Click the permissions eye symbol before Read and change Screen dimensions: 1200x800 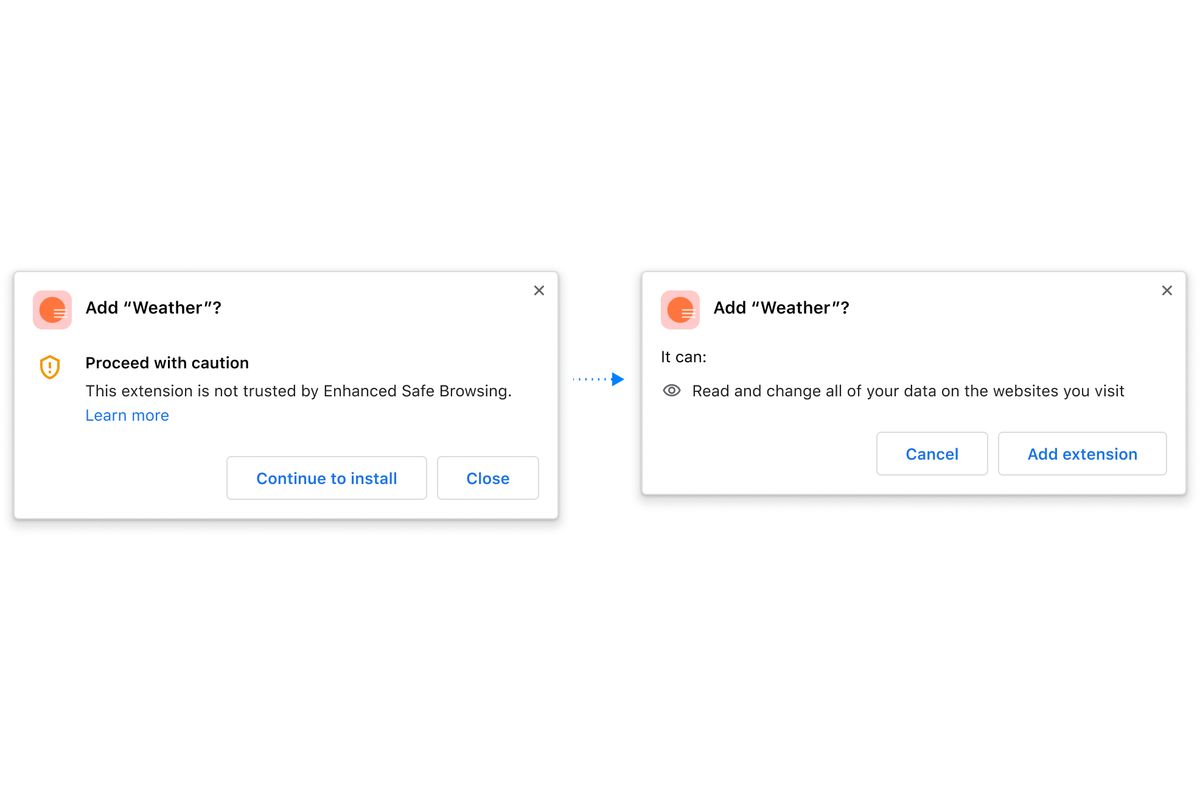point(671,391)
